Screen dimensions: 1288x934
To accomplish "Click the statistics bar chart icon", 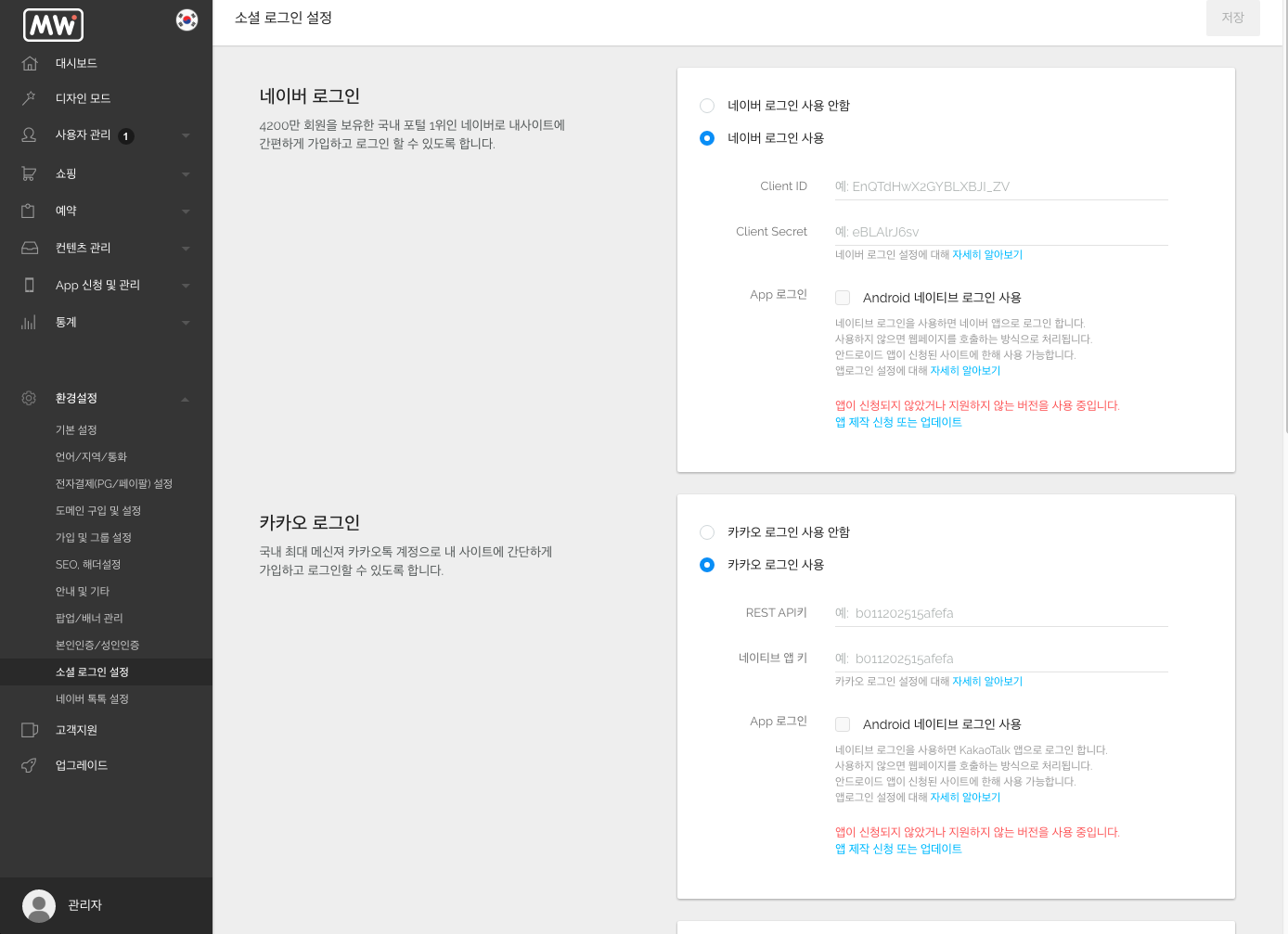I will tap(30, 322).
